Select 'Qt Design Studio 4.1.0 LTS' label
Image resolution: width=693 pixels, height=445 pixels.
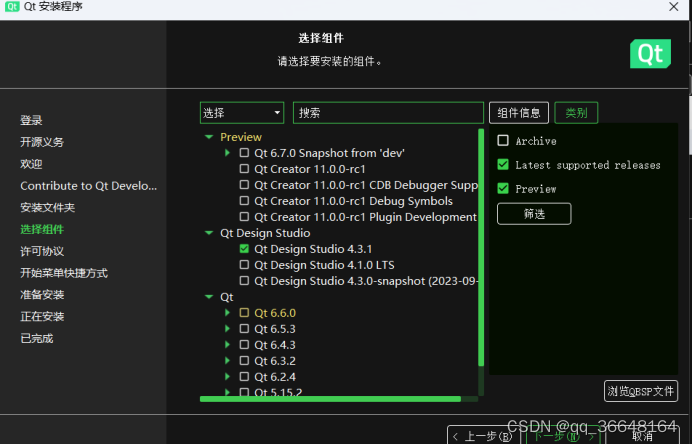(324, 265)
